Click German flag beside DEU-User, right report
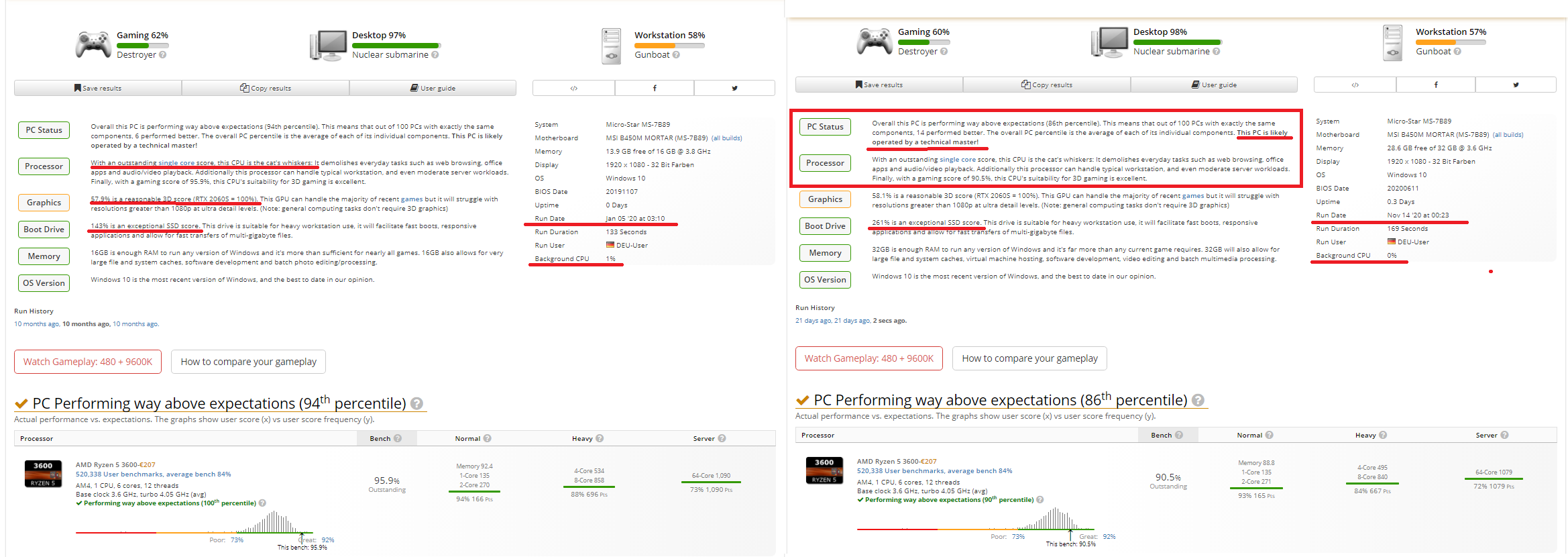The image size is (1568, 557). 1392,242
